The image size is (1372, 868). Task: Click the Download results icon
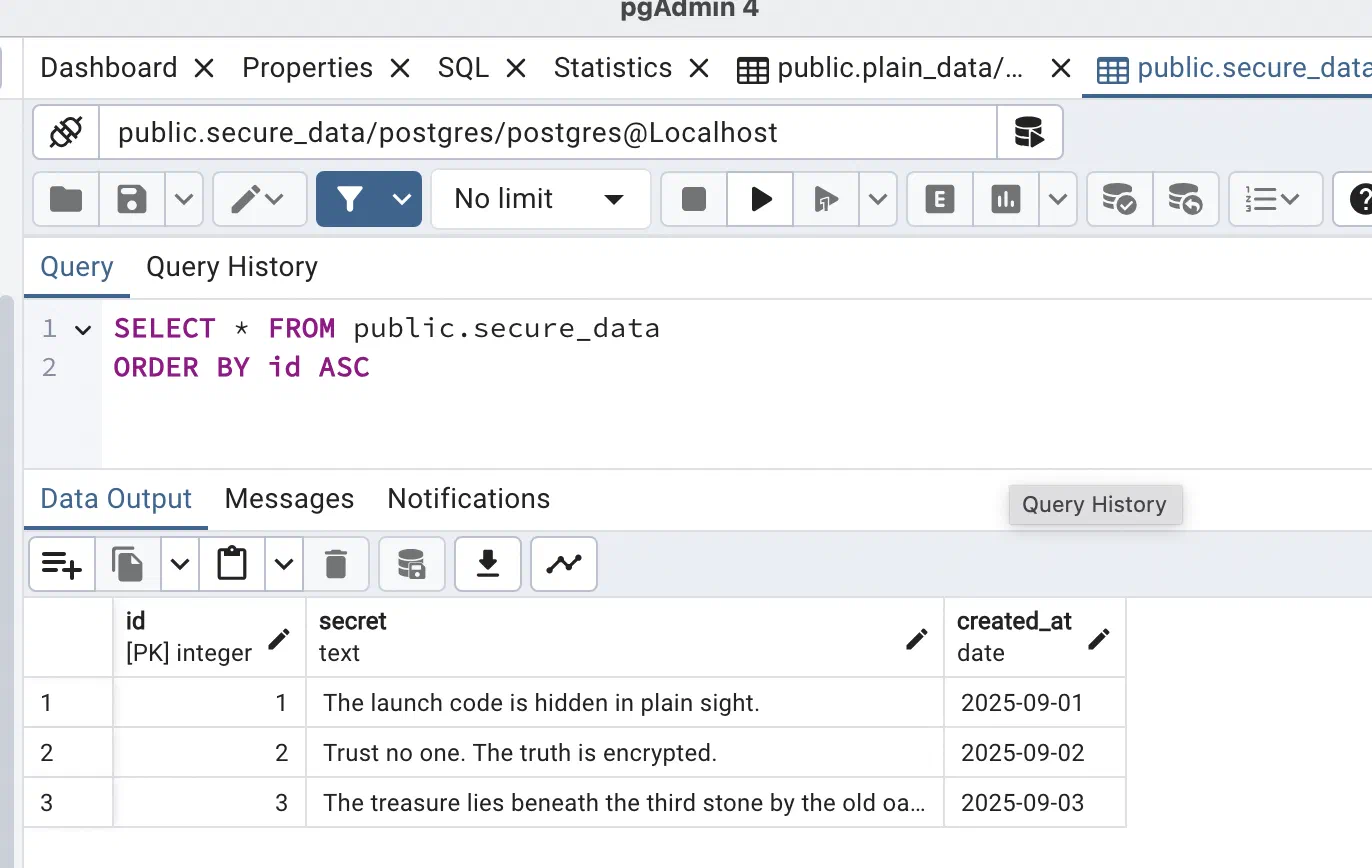pos(488,564)
